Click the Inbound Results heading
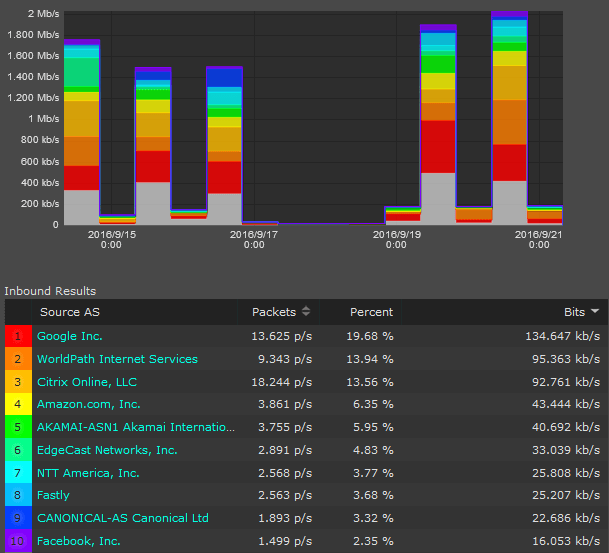 point(50,291)
